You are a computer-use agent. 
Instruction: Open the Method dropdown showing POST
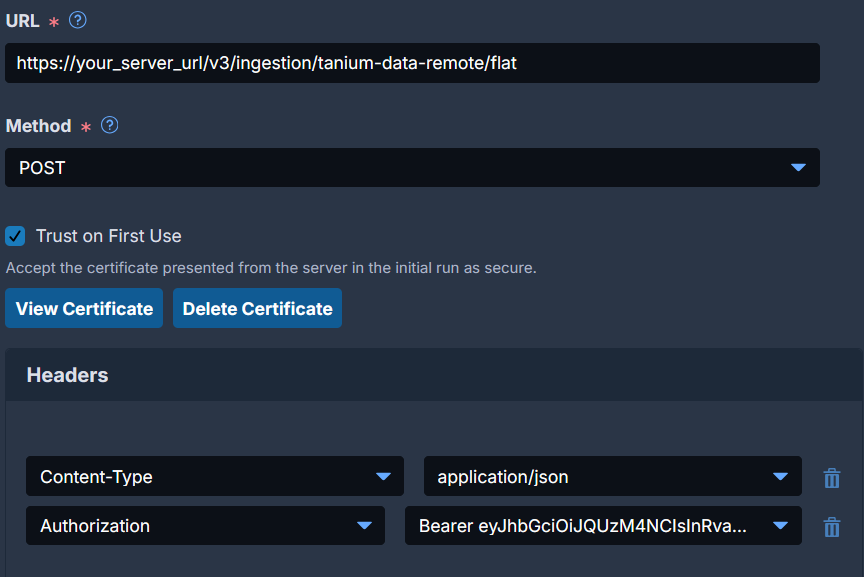click(412, 168)
